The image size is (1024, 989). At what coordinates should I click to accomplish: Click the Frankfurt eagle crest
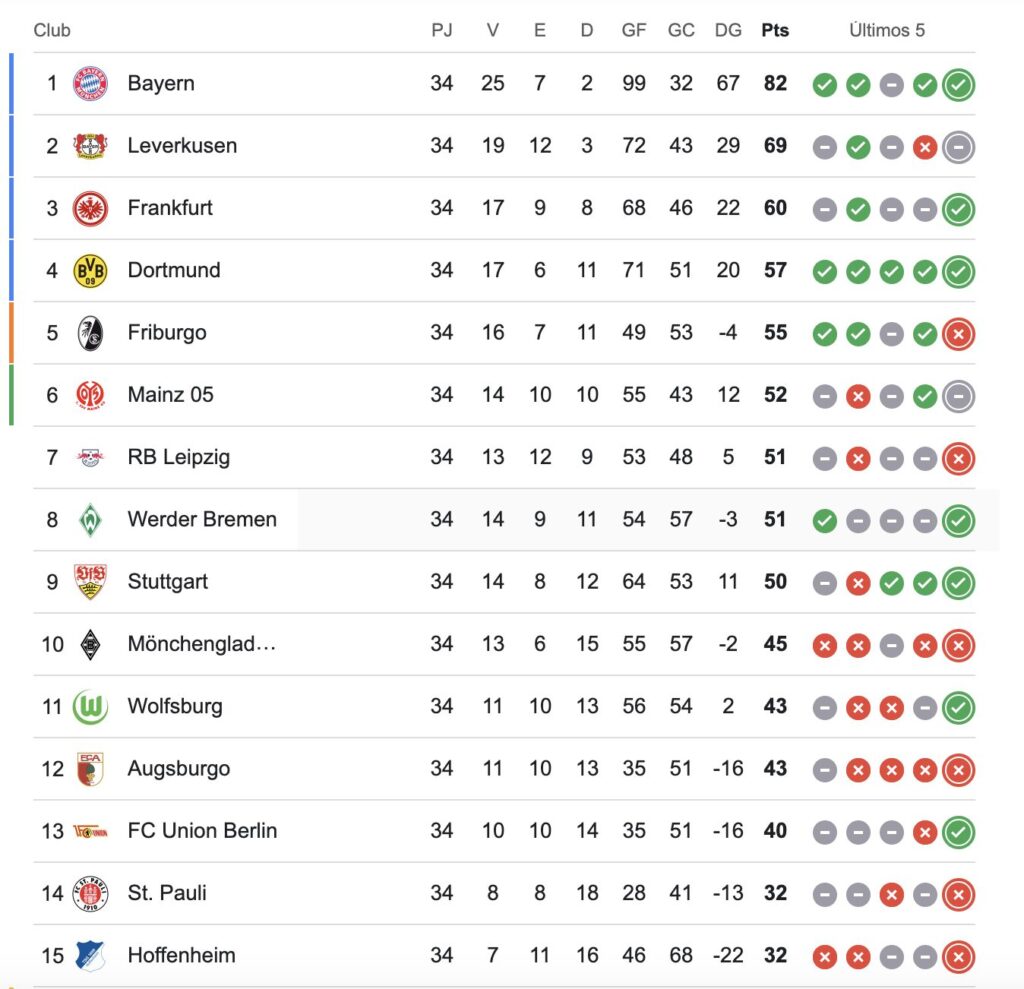[x=90, y=208]
